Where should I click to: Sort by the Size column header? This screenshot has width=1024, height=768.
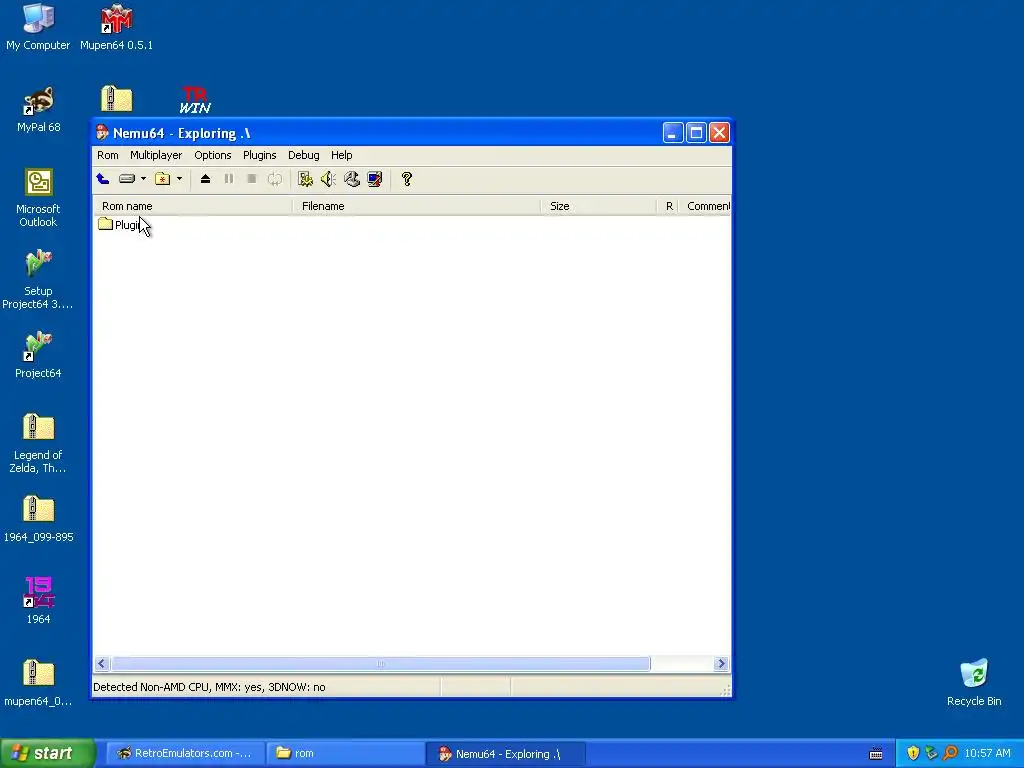[598, 206]
